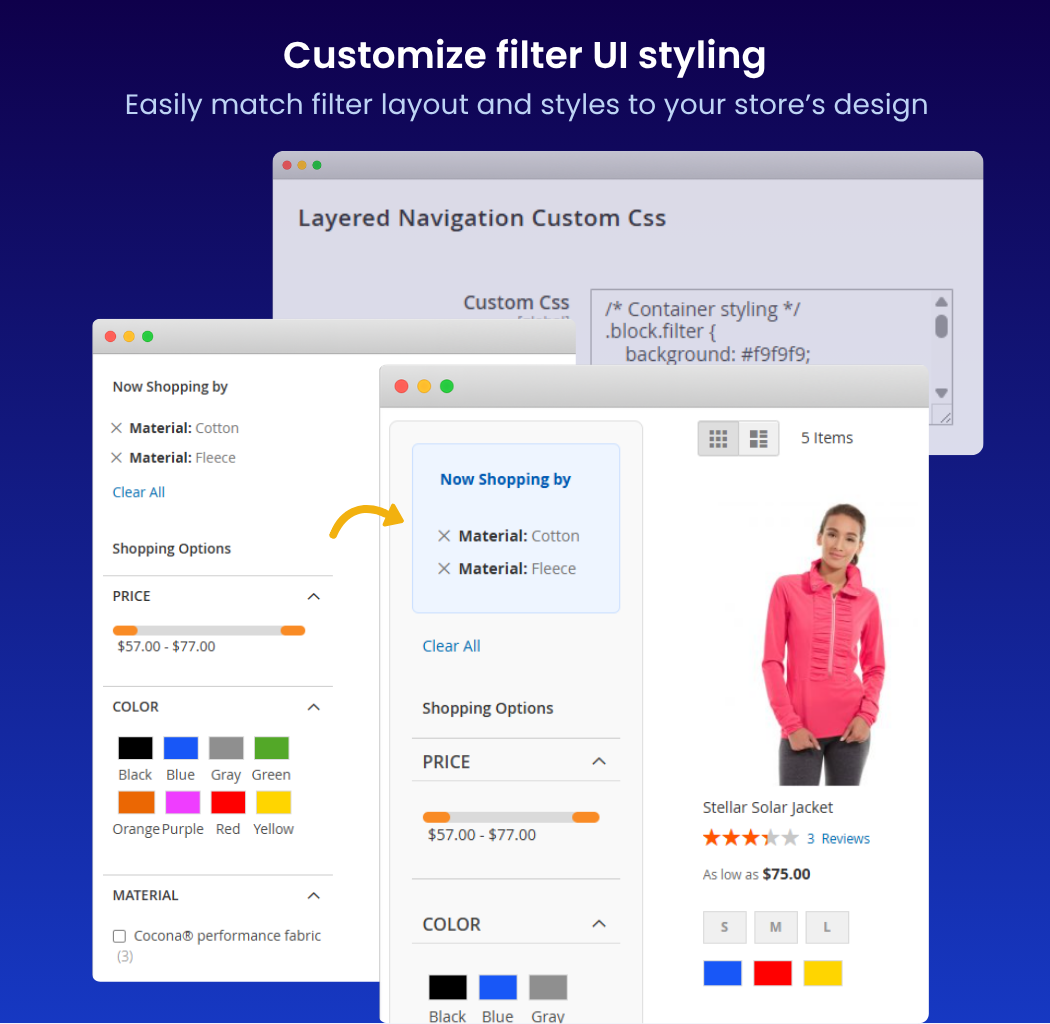
Task: Click 'Layered Navigation Custom Css' heading
Action: tap(482, 218)
